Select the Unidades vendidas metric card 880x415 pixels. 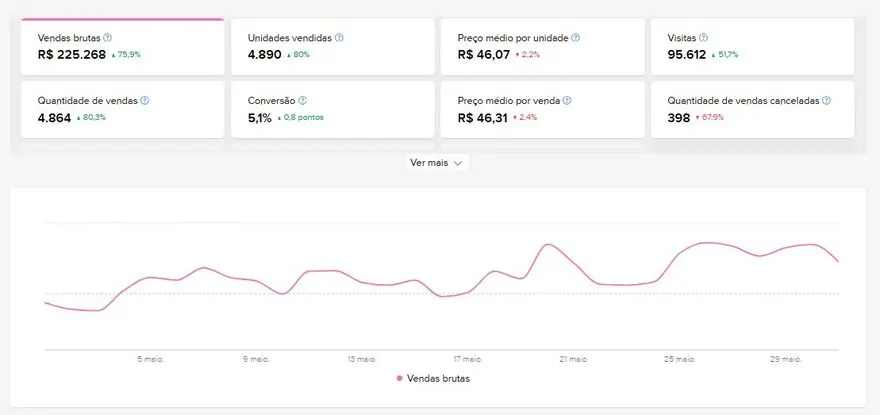click(x=332, y=47)
